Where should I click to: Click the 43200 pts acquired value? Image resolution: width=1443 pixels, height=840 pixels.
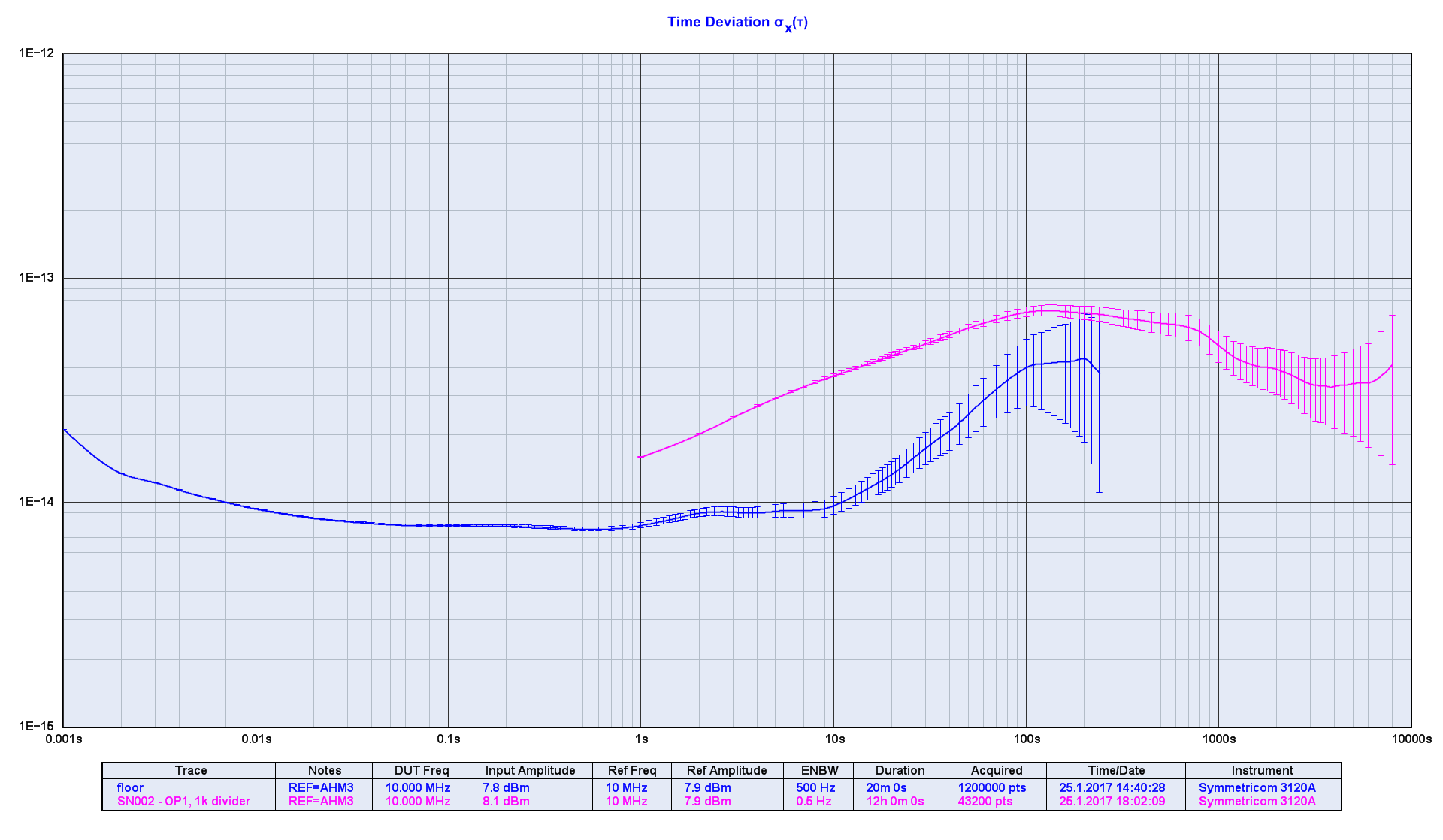tap(985, 801)
